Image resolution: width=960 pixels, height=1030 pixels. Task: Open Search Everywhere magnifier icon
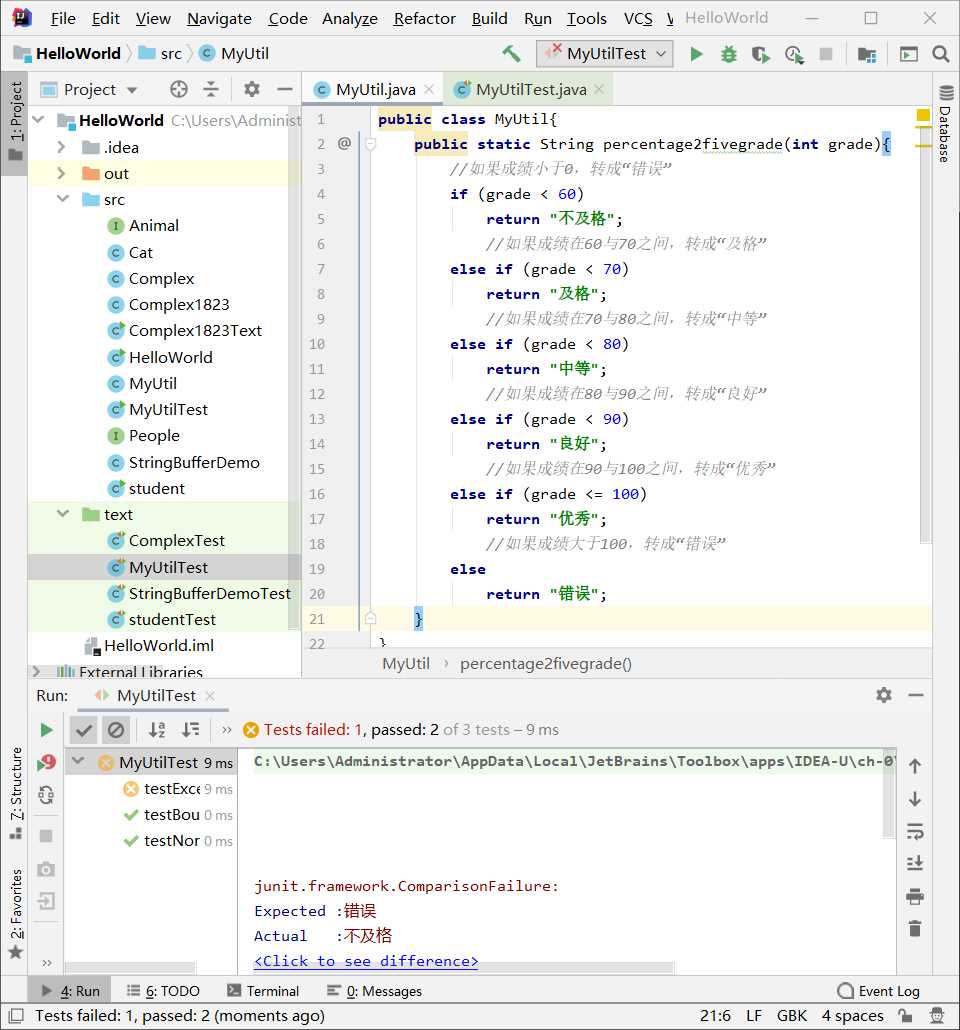[x=941, y=54]
